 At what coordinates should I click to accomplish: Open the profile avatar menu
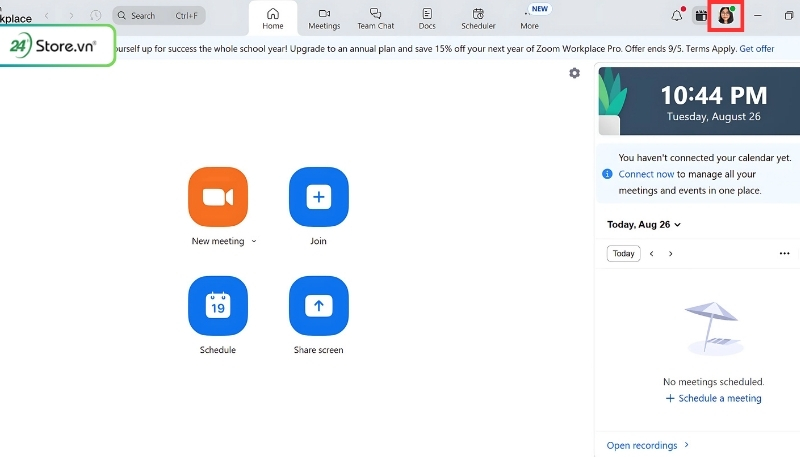pyautogui.click(x=726, y=16)
